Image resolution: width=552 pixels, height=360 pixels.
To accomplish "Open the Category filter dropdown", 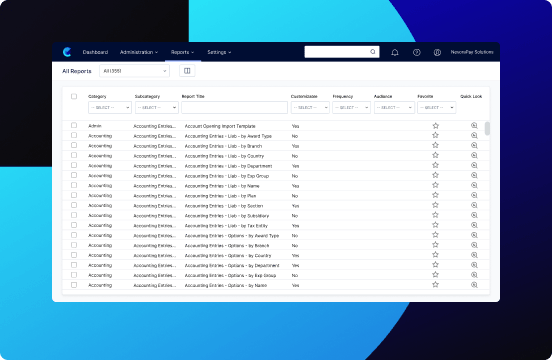I will click(x=110, y=107).
